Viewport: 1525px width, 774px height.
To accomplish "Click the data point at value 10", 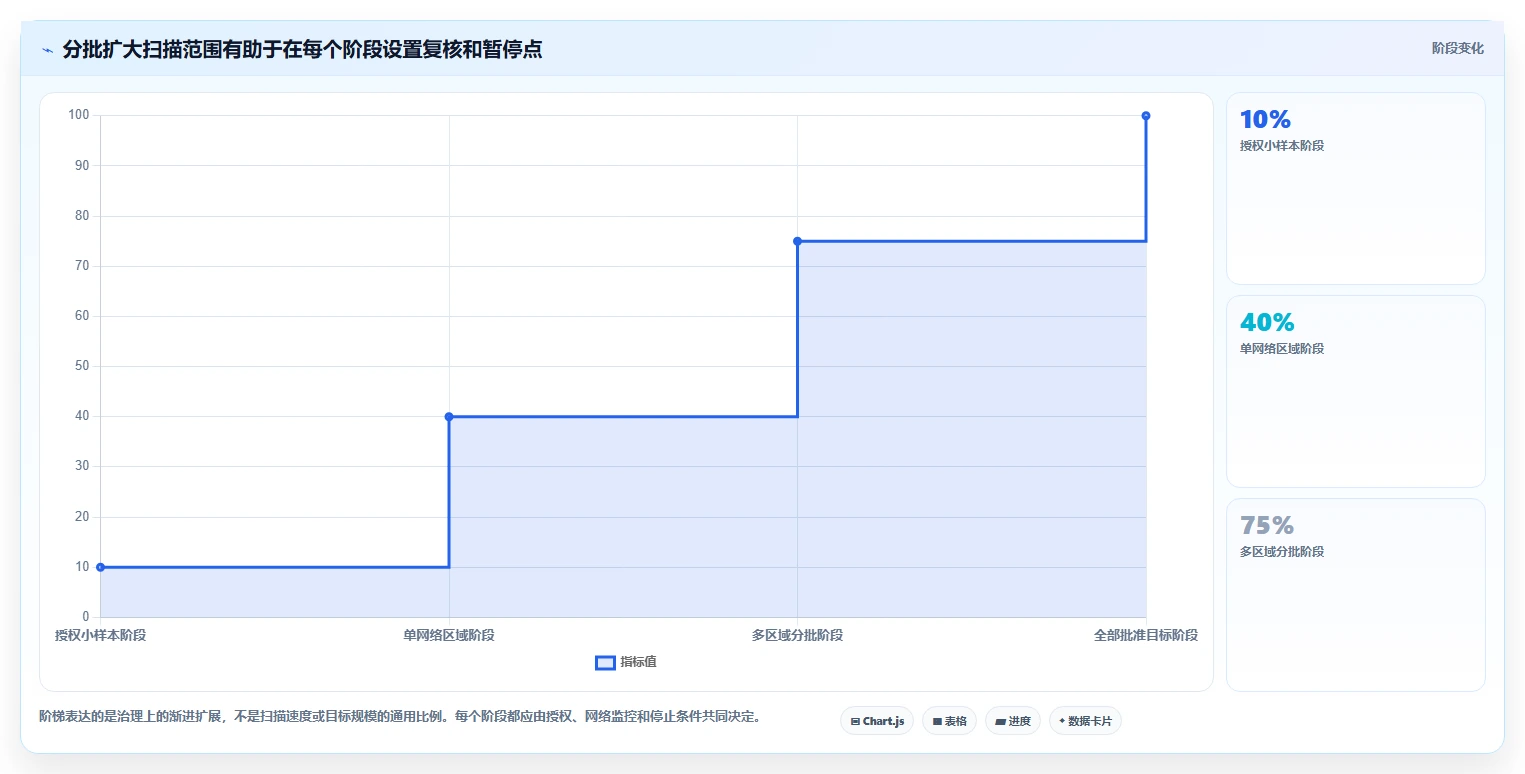I will pos(100,567).
